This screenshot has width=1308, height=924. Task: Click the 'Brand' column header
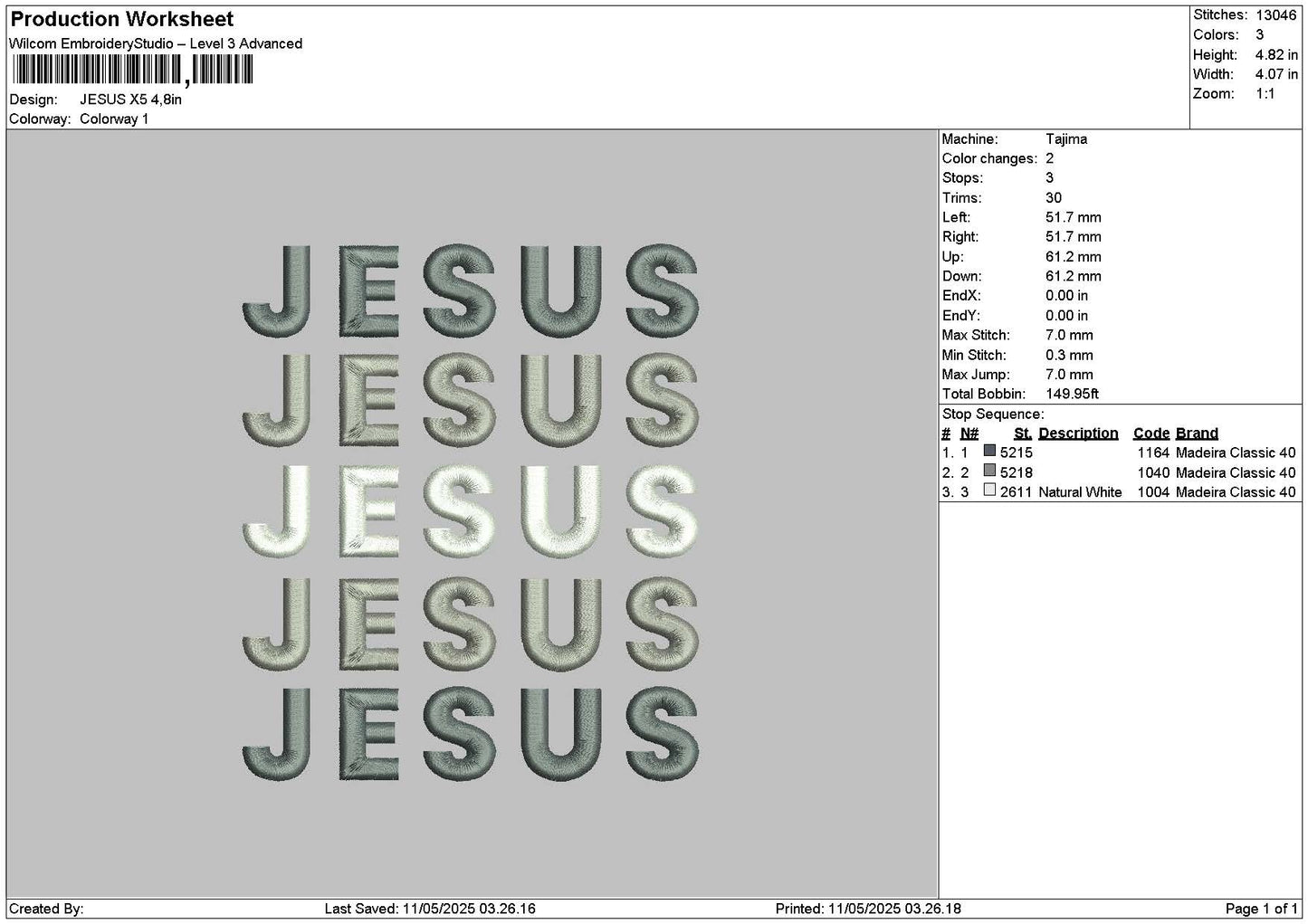click(x=1197, y=433)
